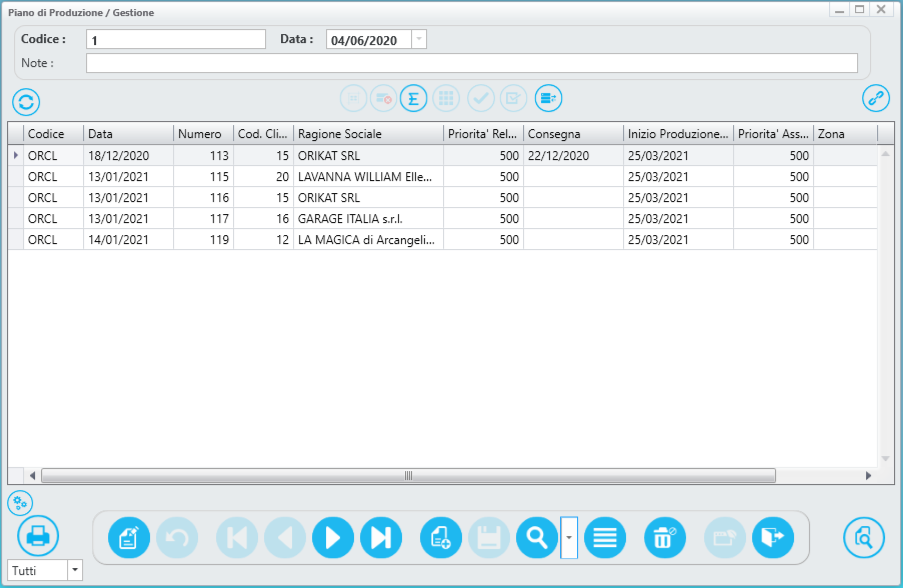
Task: Sort by the Consegna column header
Action: click(573, 134)
